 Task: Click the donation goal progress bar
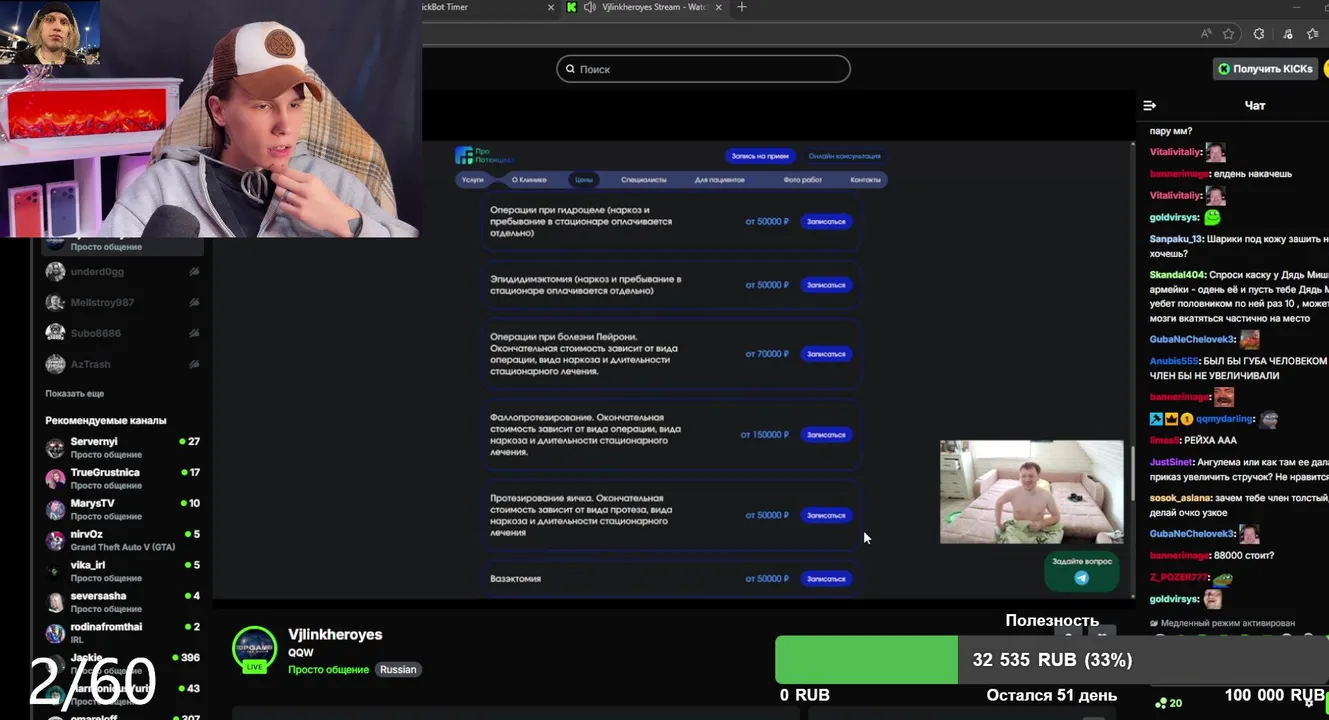(x=1052, y=660)
